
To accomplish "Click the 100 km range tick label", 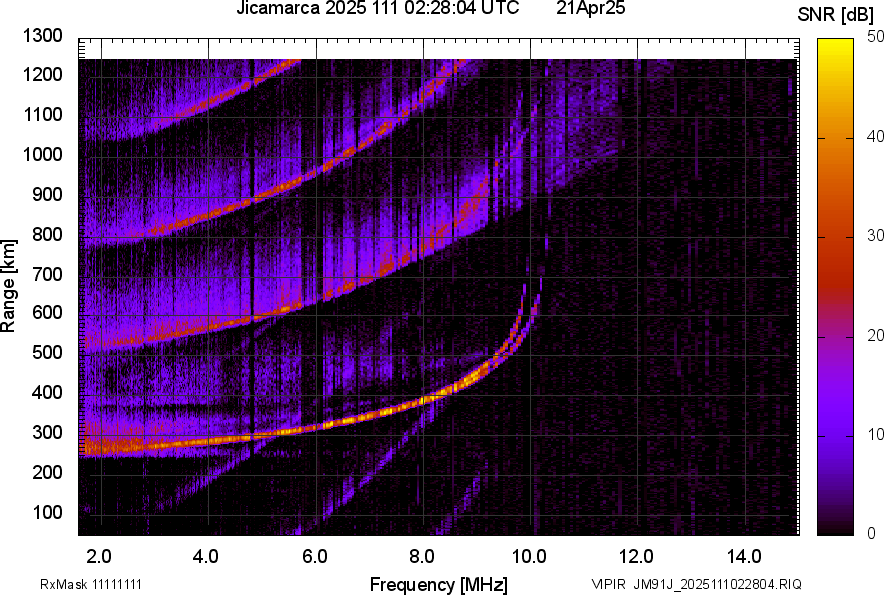I will point(47,512).
